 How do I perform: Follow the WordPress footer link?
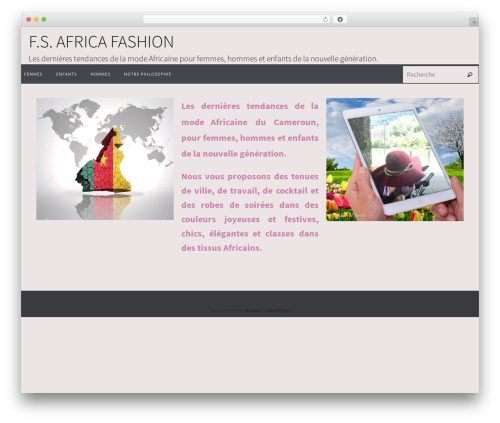click(278, 310)
